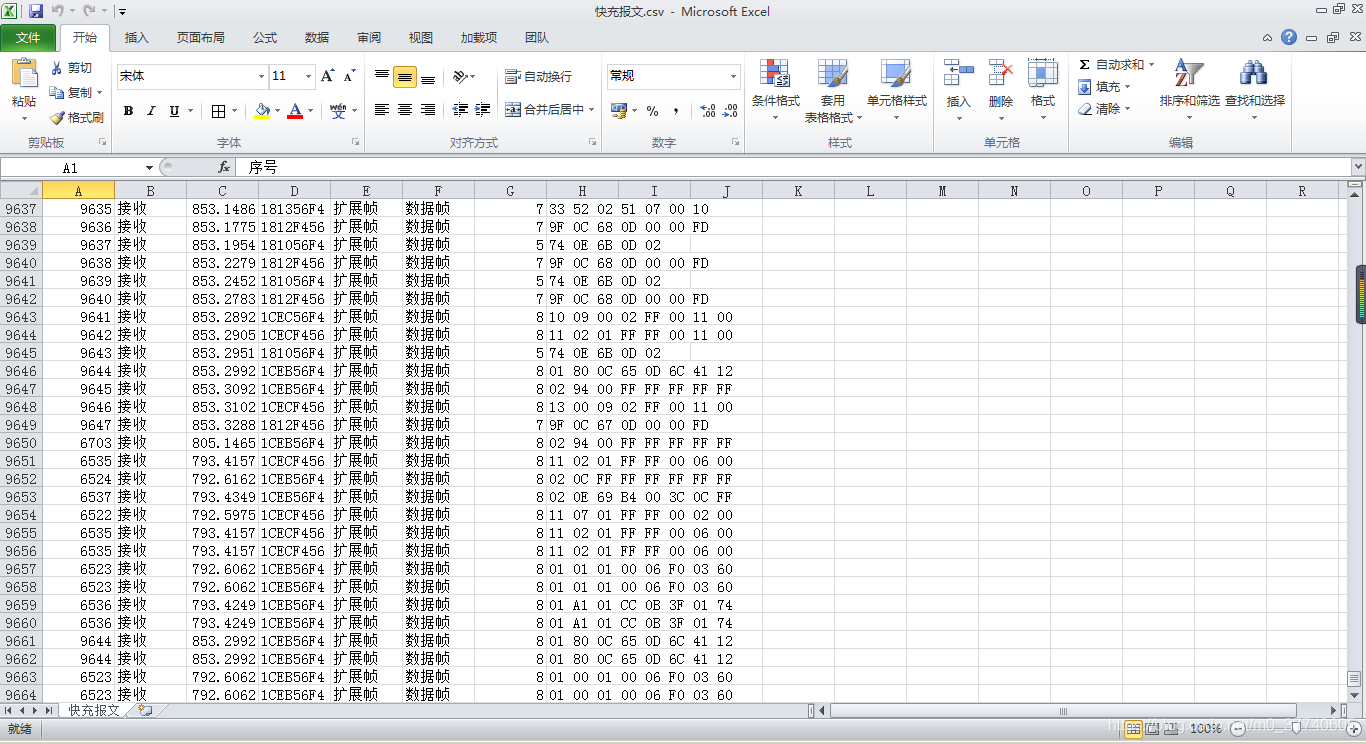
Task: Switch to Page Layout view in status bar
Action: [x=1153, y=729]
